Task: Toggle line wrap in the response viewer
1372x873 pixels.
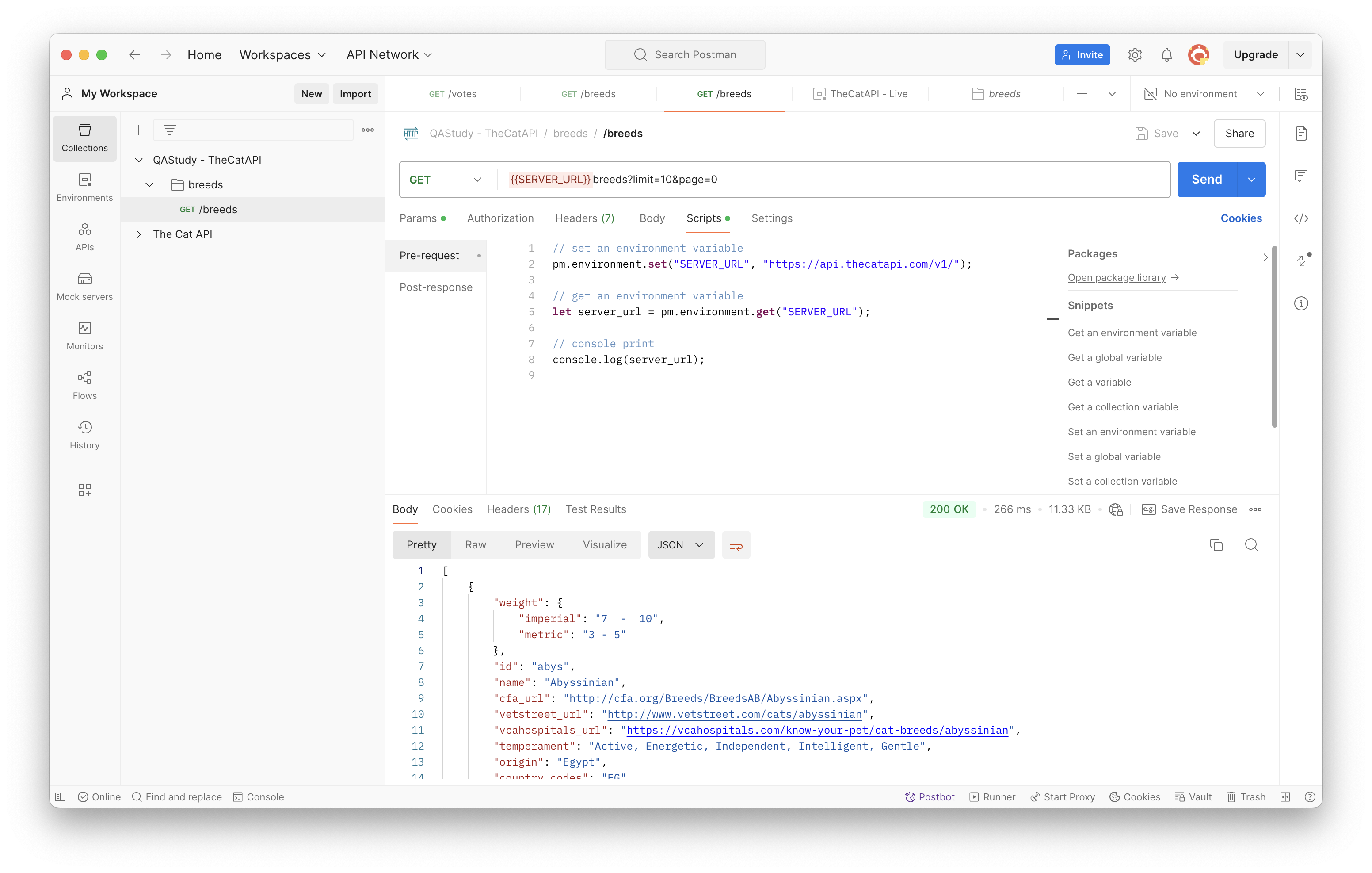Action: tap(736, 544)
